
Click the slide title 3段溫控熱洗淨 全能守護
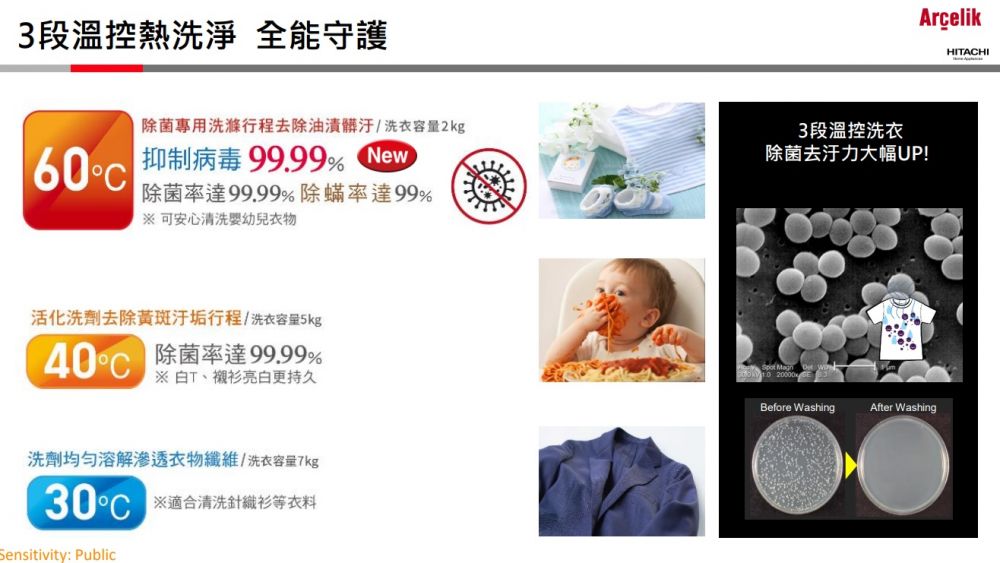(x=202, y=36)
